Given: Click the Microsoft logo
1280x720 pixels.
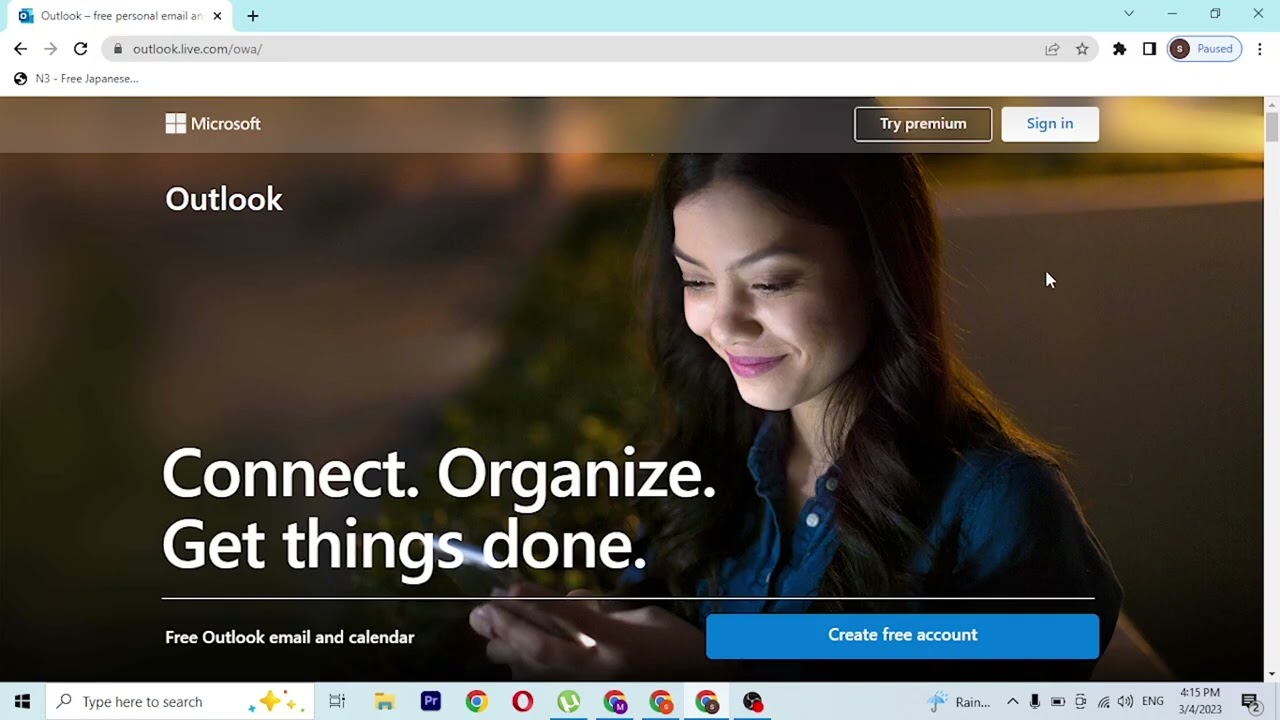Looking at the screenshot, I should coord(213,124).
